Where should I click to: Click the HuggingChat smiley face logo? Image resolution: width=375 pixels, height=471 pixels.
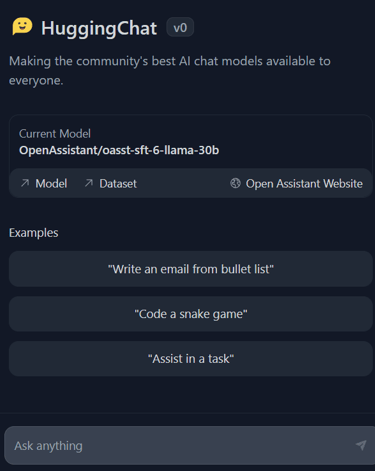pyautogui.click(x=22, y=26)
